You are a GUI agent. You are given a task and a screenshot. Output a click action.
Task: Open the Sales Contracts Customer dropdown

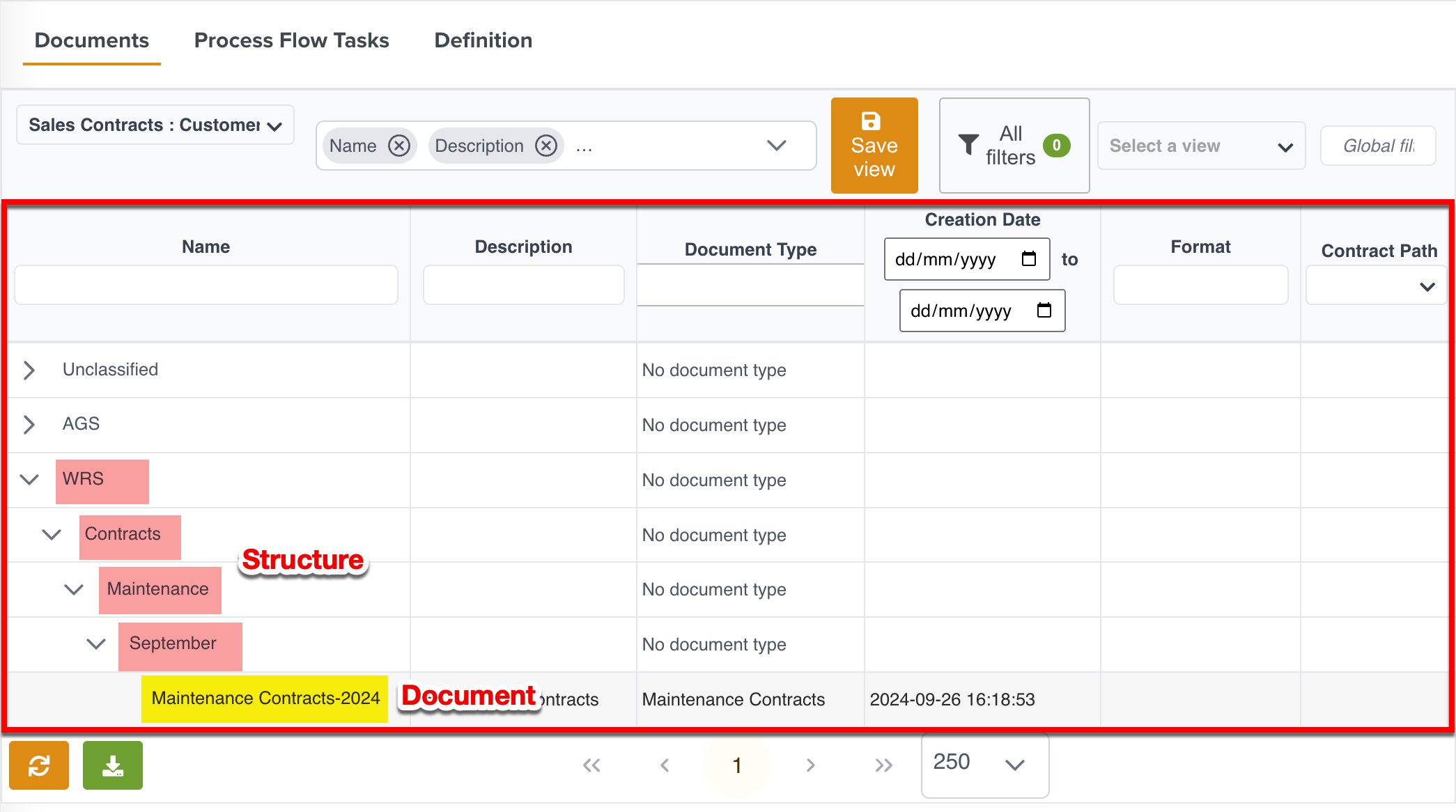click(155, 125)
